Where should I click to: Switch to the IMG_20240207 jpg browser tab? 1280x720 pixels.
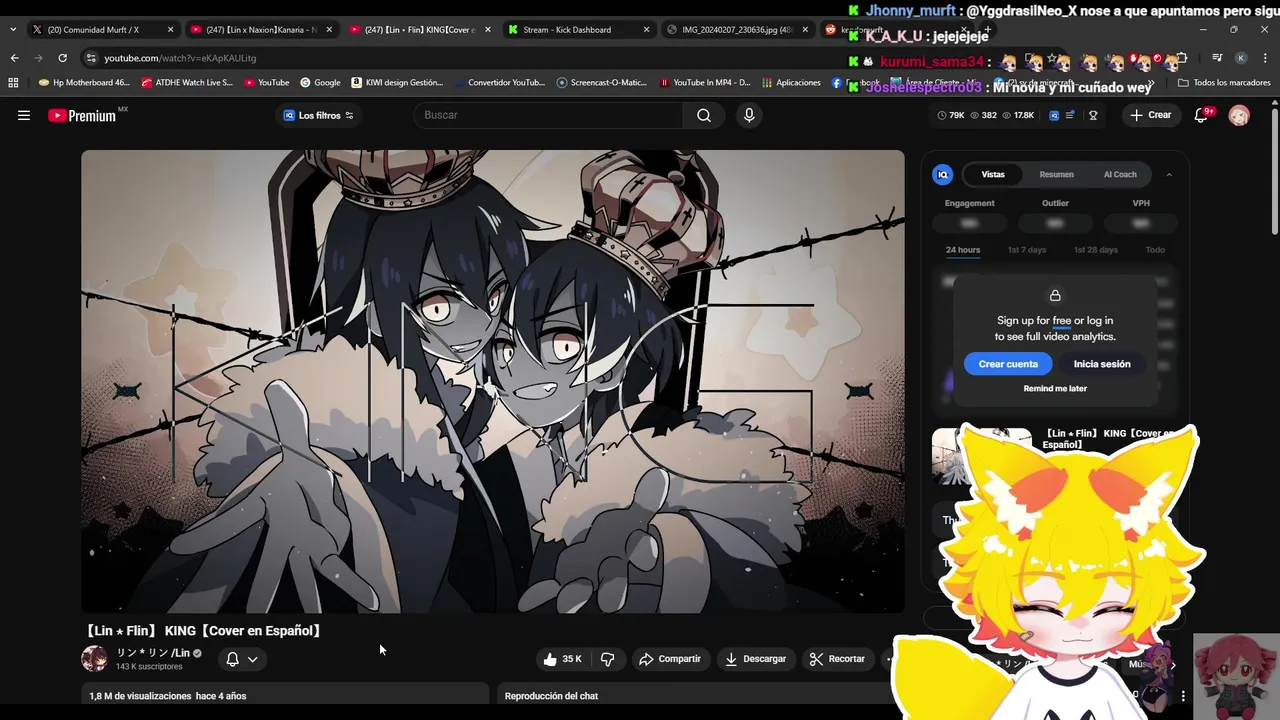click(739, 29)
